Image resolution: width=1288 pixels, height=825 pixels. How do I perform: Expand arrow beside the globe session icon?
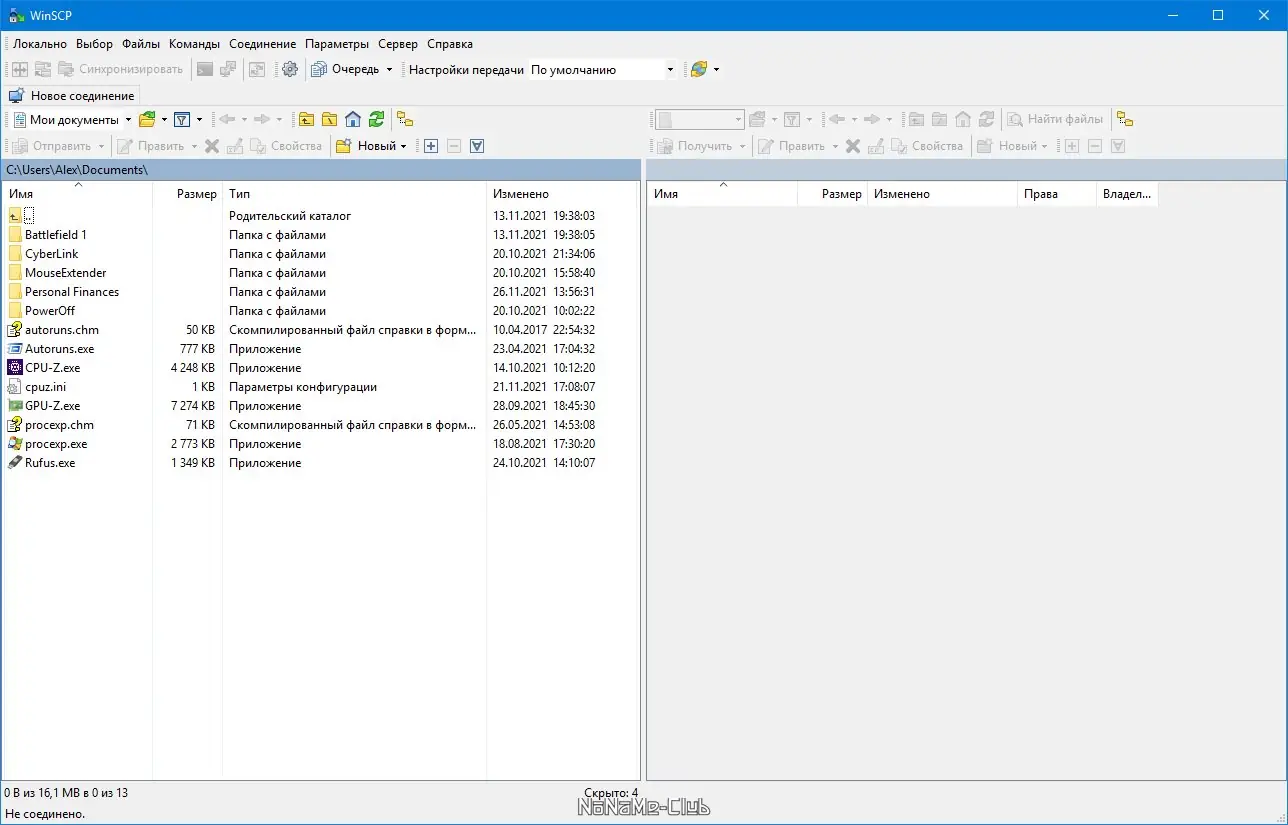pos(716,70)
